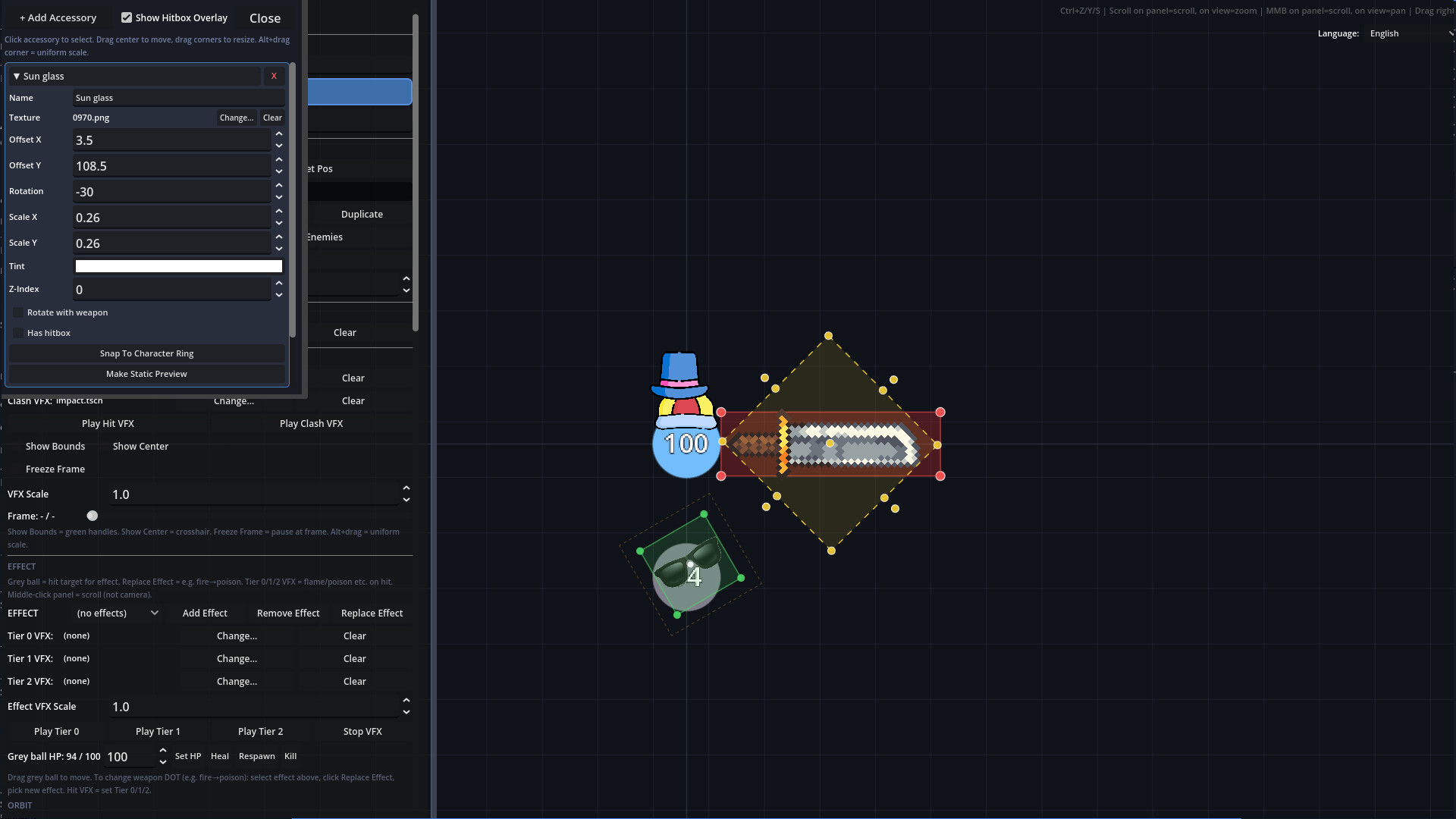The width and height of the screenshot is (1456, 819).
Task: Click Snap To Character Ring
Action: (x=146, y=353)
